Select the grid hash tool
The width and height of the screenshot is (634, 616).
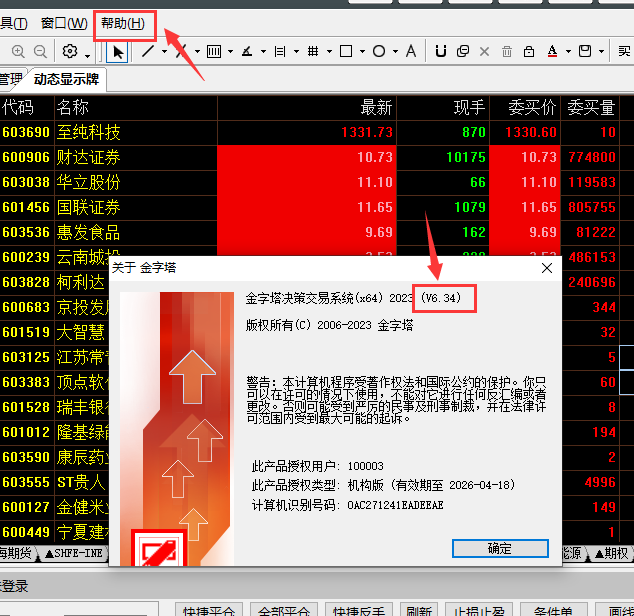tap(313, 52)
